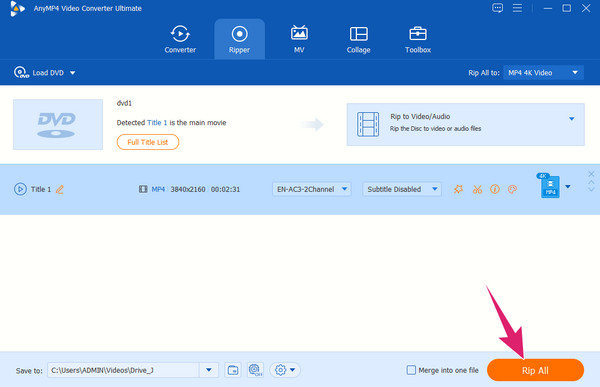600x387 pixels.
Task: Open the Subtitle Disabled dropdown
Action: tap(402, 189)
